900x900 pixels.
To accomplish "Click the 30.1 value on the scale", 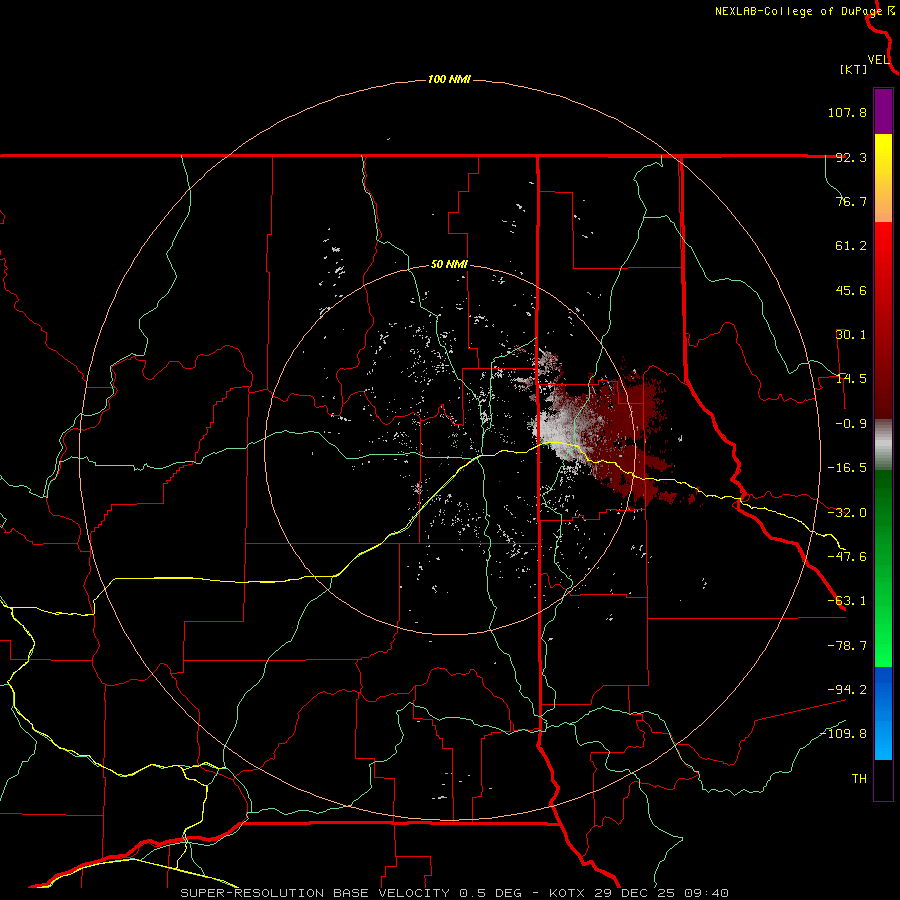I will point(851,335).
